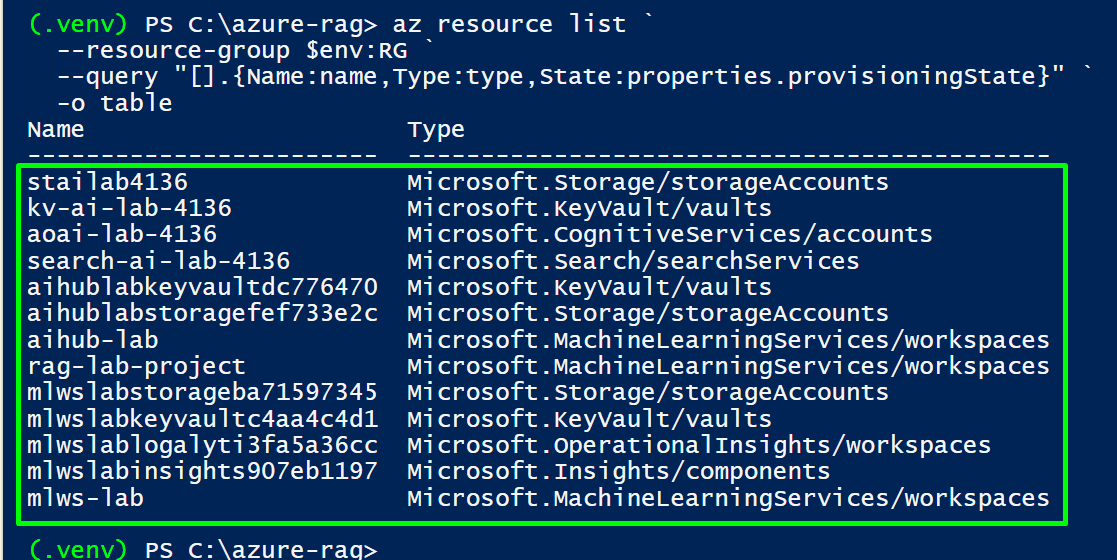Click the aoai-lab-4136 resource name
Screen dimensions: 1117x560
(123, 234)
